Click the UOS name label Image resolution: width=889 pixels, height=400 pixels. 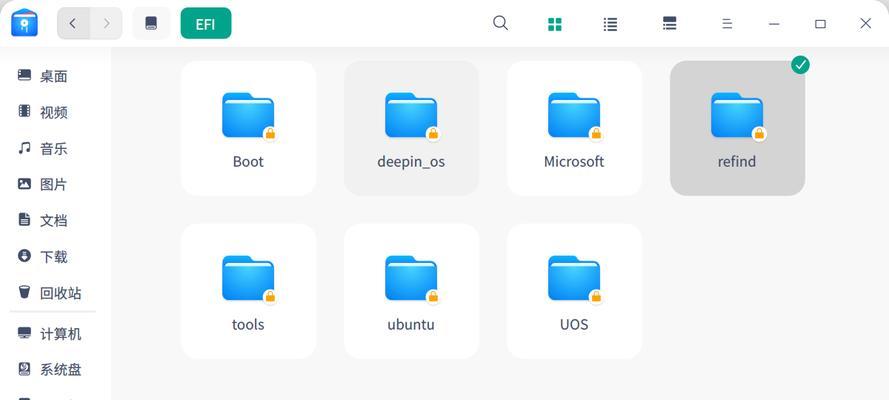(574, 324)
